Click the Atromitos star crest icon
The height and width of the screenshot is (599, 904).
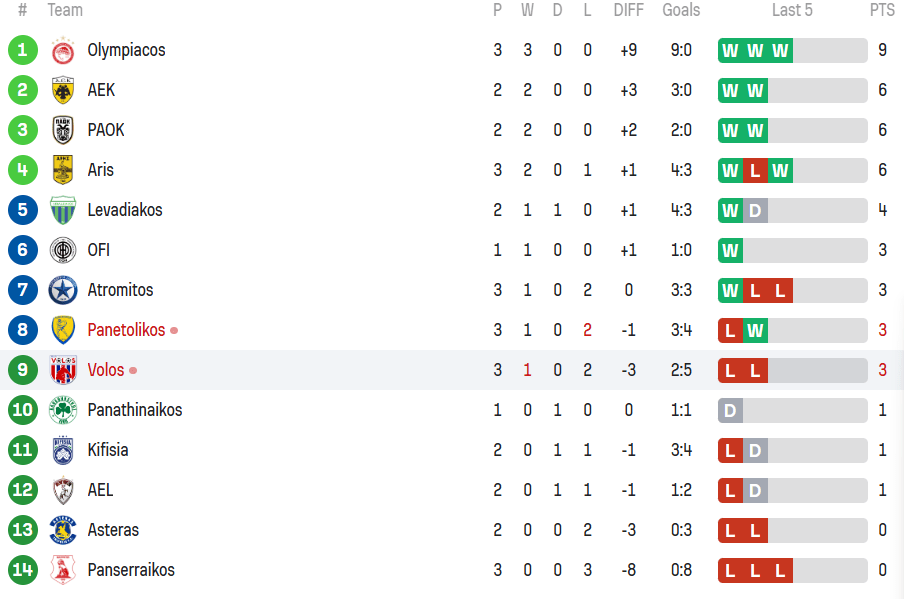pos(63,290)
